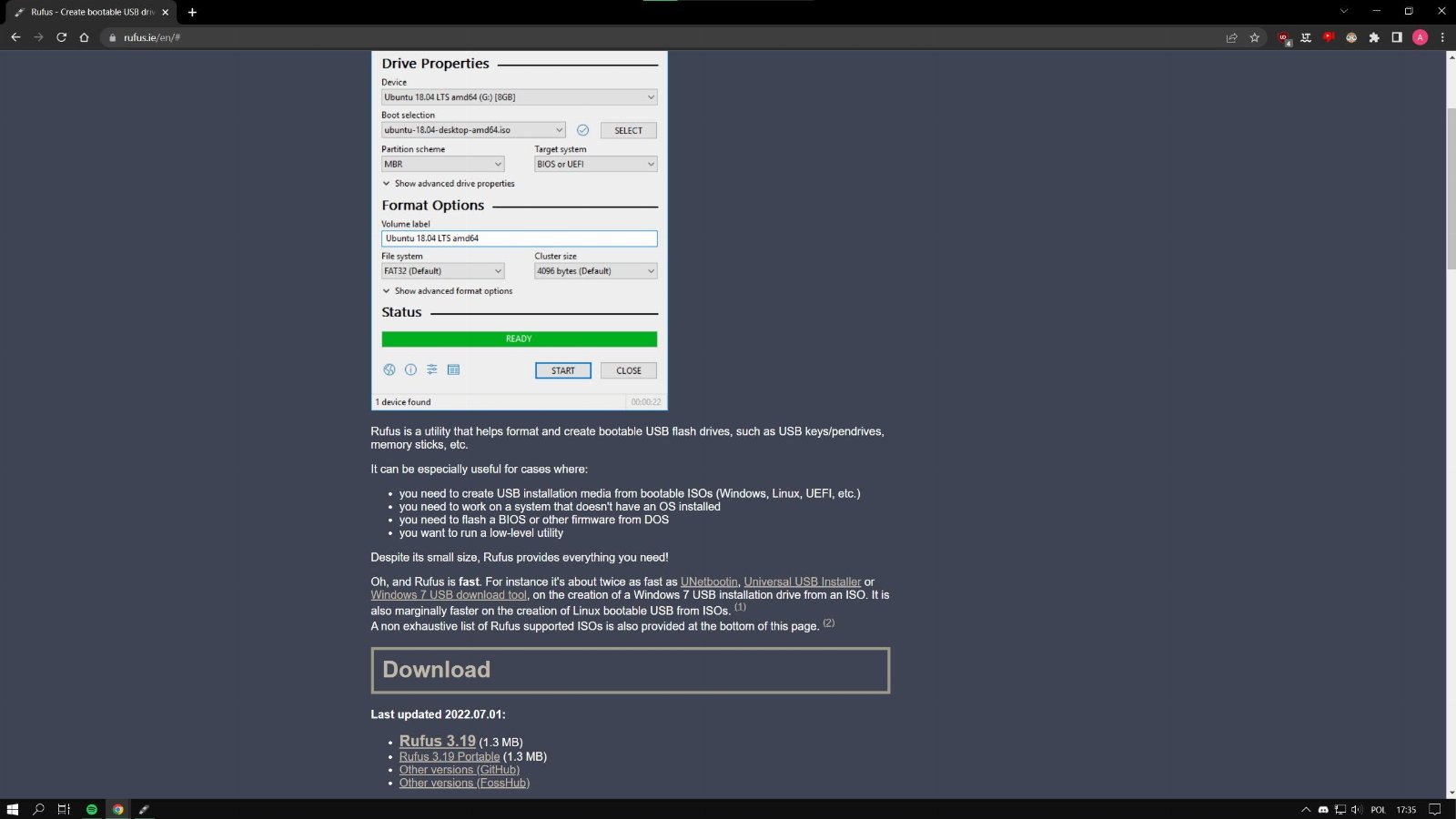The height and width of the screenshot is (819, 1456).
Task: Open Other versions (GitHub) link
Action: (460, 770)
